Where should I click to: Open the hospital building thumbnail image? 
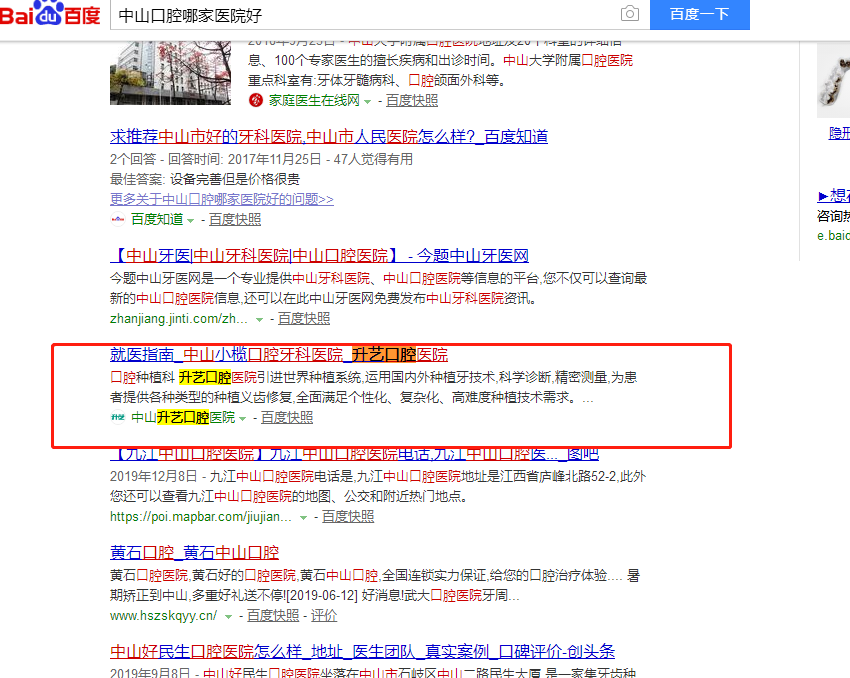pos(170,73)
